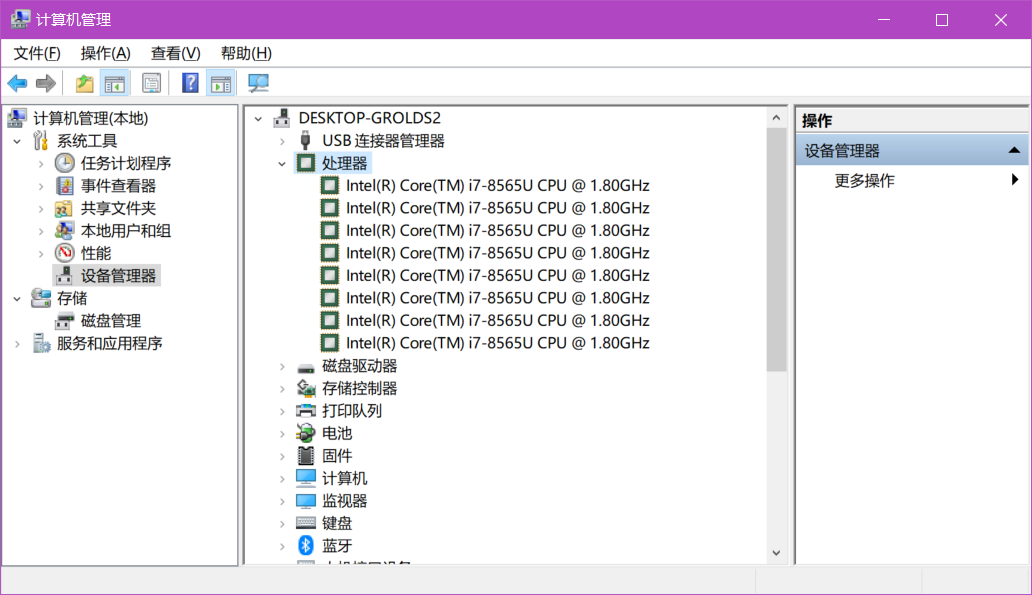
Task: Click the monitor (监视器) category icon
Action: pos(305,501)
